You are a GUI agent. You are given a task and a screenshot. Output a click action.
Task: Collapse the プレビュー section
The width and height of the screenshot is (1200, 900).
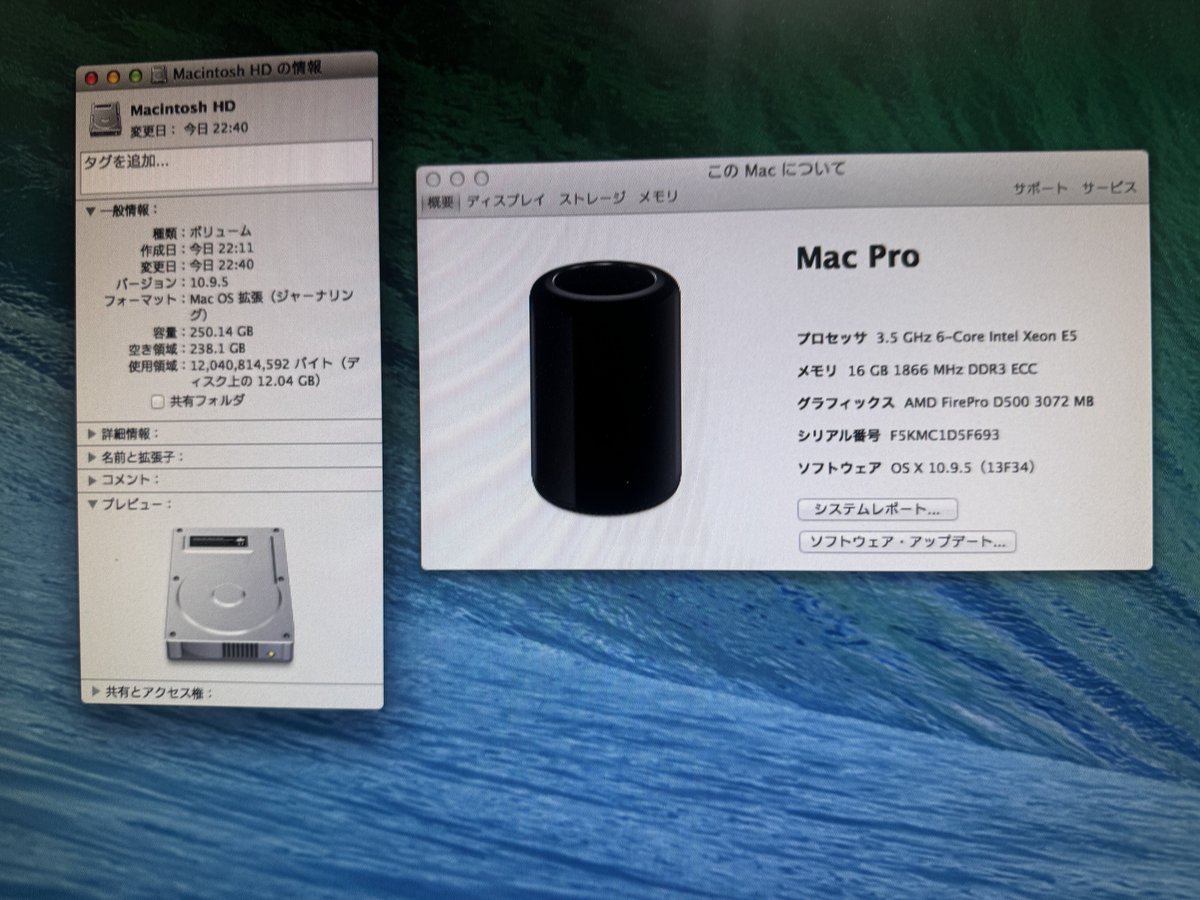point(90,502)
